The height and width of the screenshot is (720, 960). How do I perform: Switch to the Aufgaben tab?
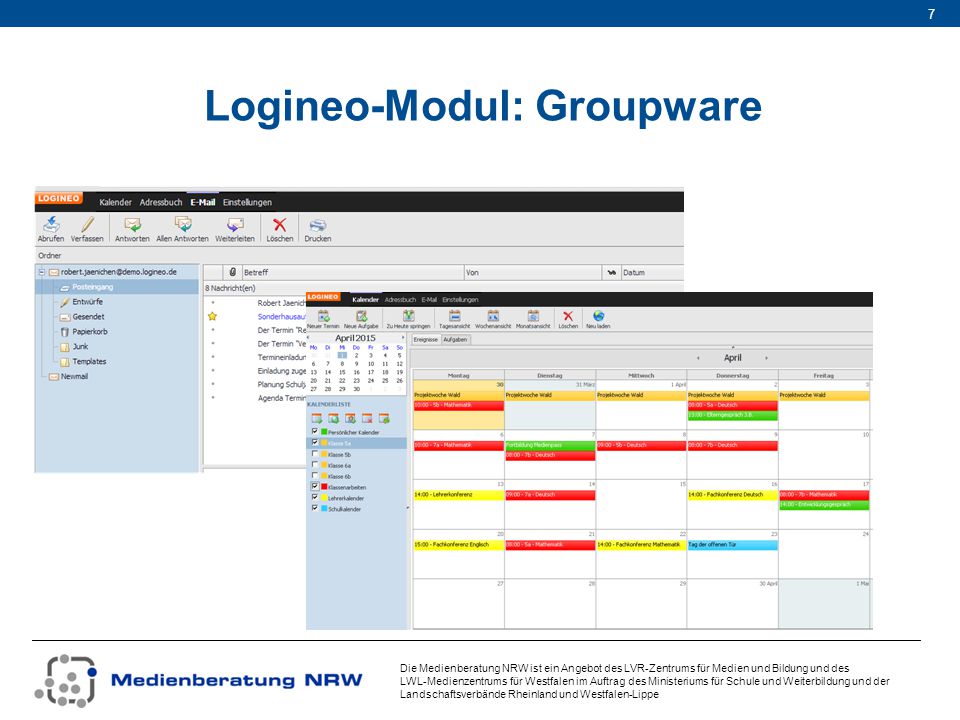tap(455, 340)
